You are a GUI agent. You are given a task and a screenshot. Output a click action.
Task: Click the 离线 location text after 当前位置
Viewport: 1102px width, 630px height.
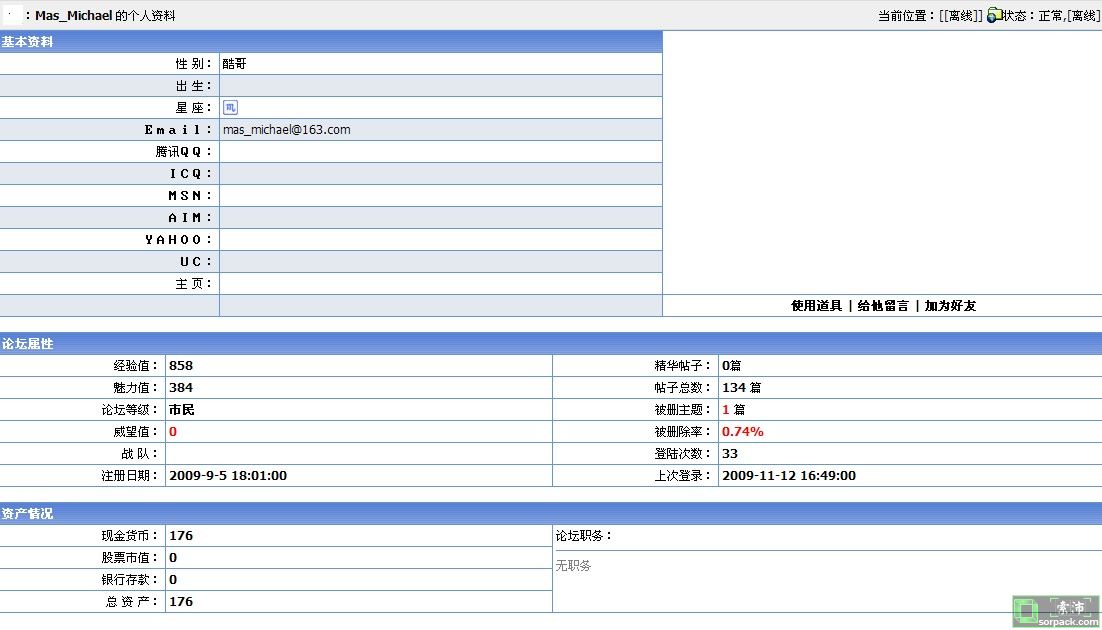(x=960, y=16)
